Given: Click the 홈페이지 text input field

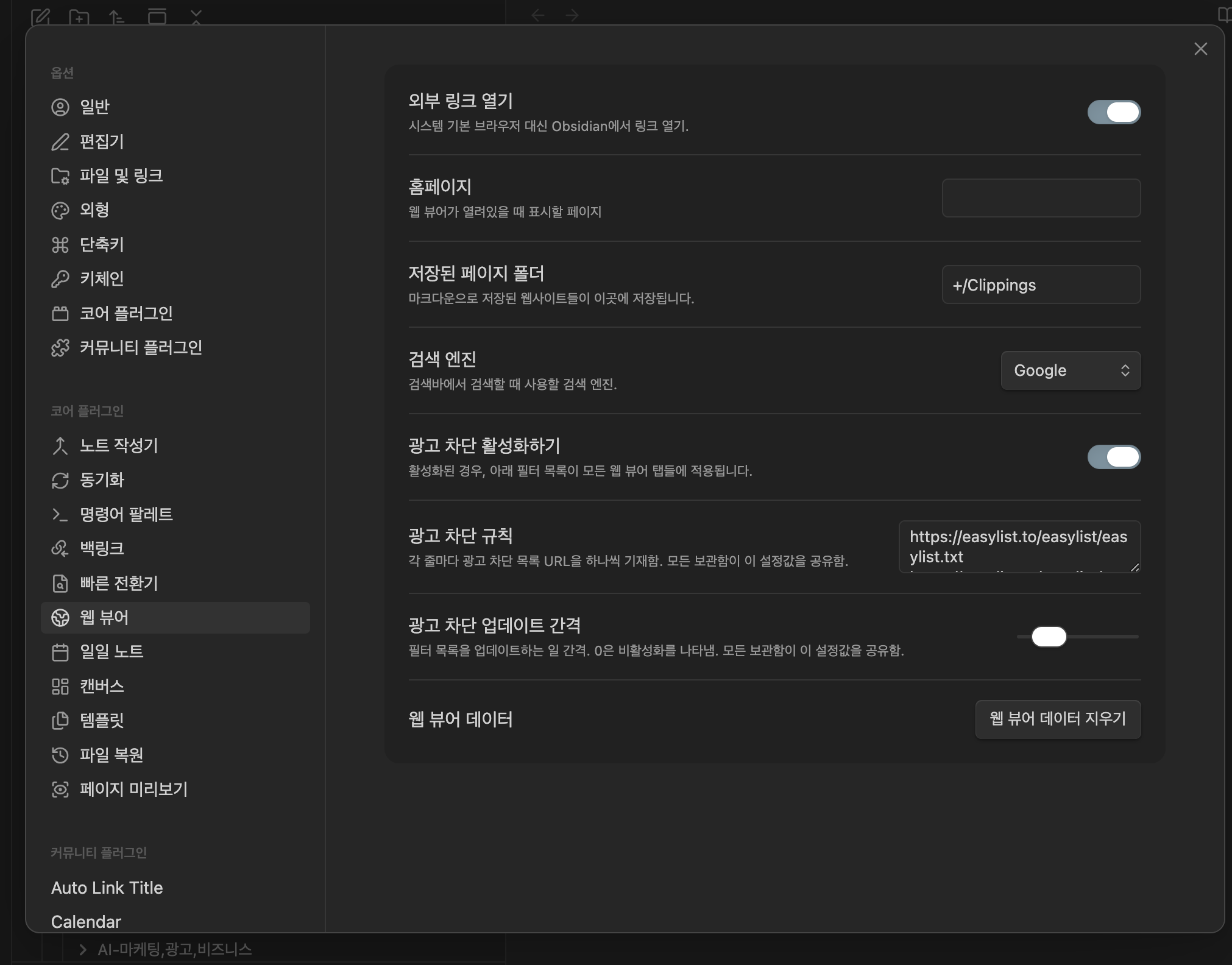Looking at the screenshot, I should [x=1041, y=198].
